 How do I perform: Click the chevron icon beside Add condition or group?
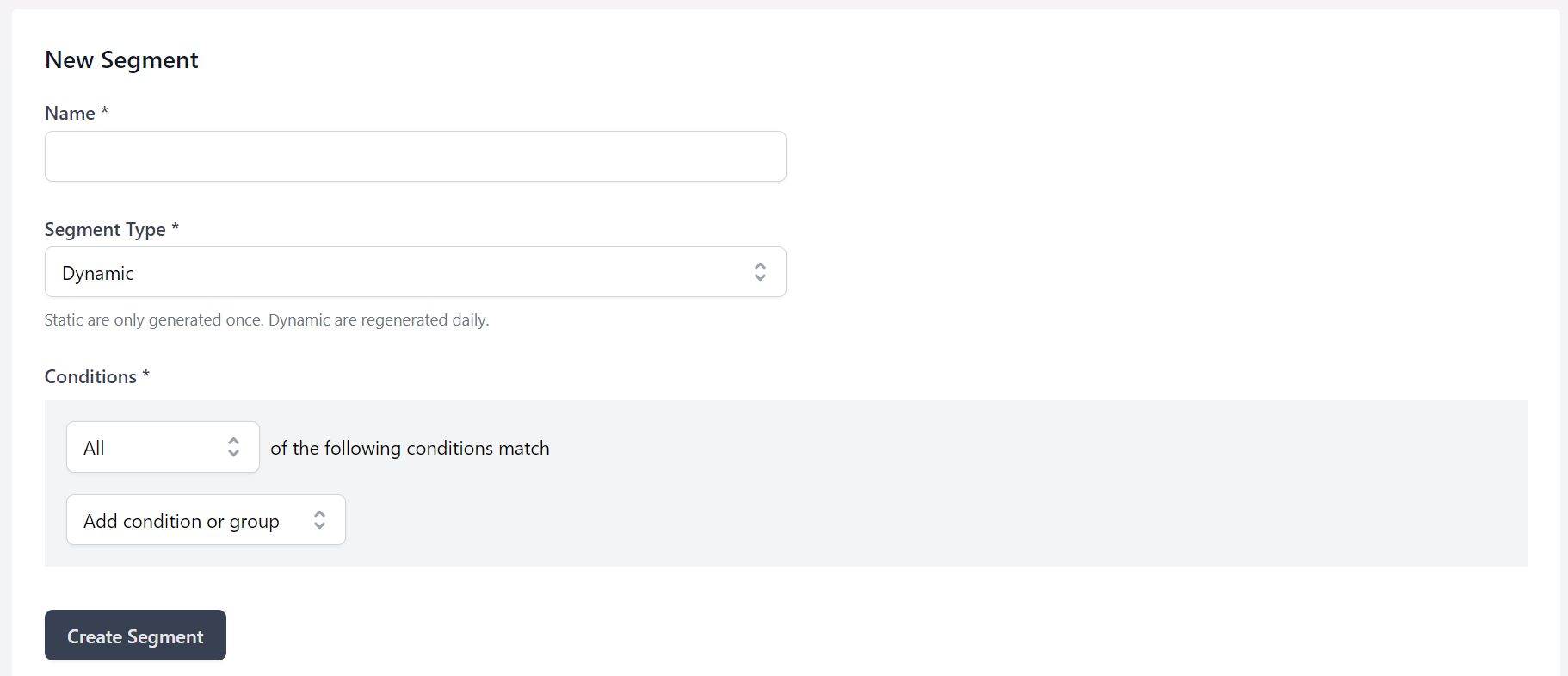319,520
